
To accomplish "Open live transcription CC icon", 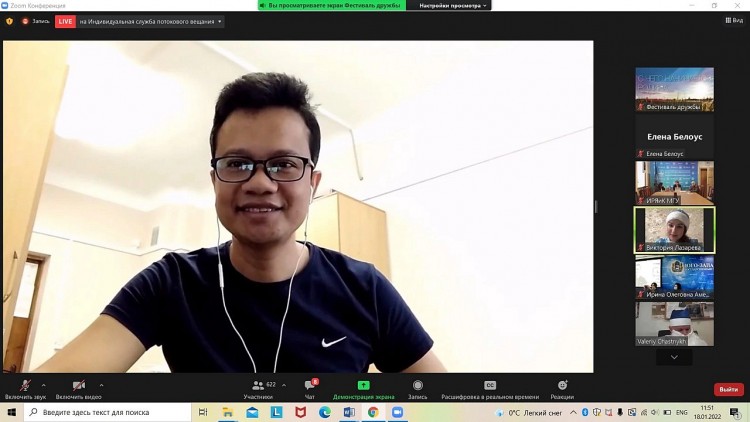I will pos(490,386).
